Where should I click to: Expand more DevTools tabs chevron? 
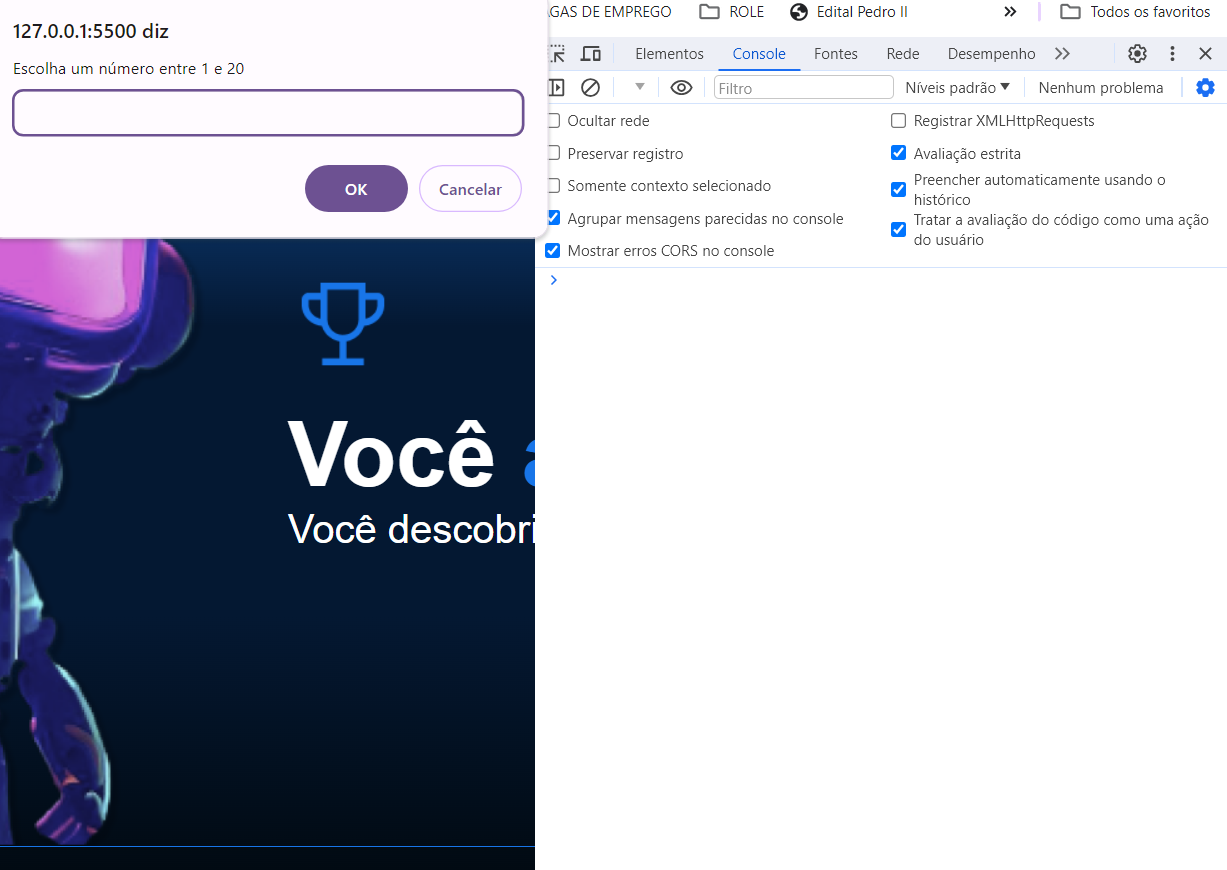click(1062, 54)
